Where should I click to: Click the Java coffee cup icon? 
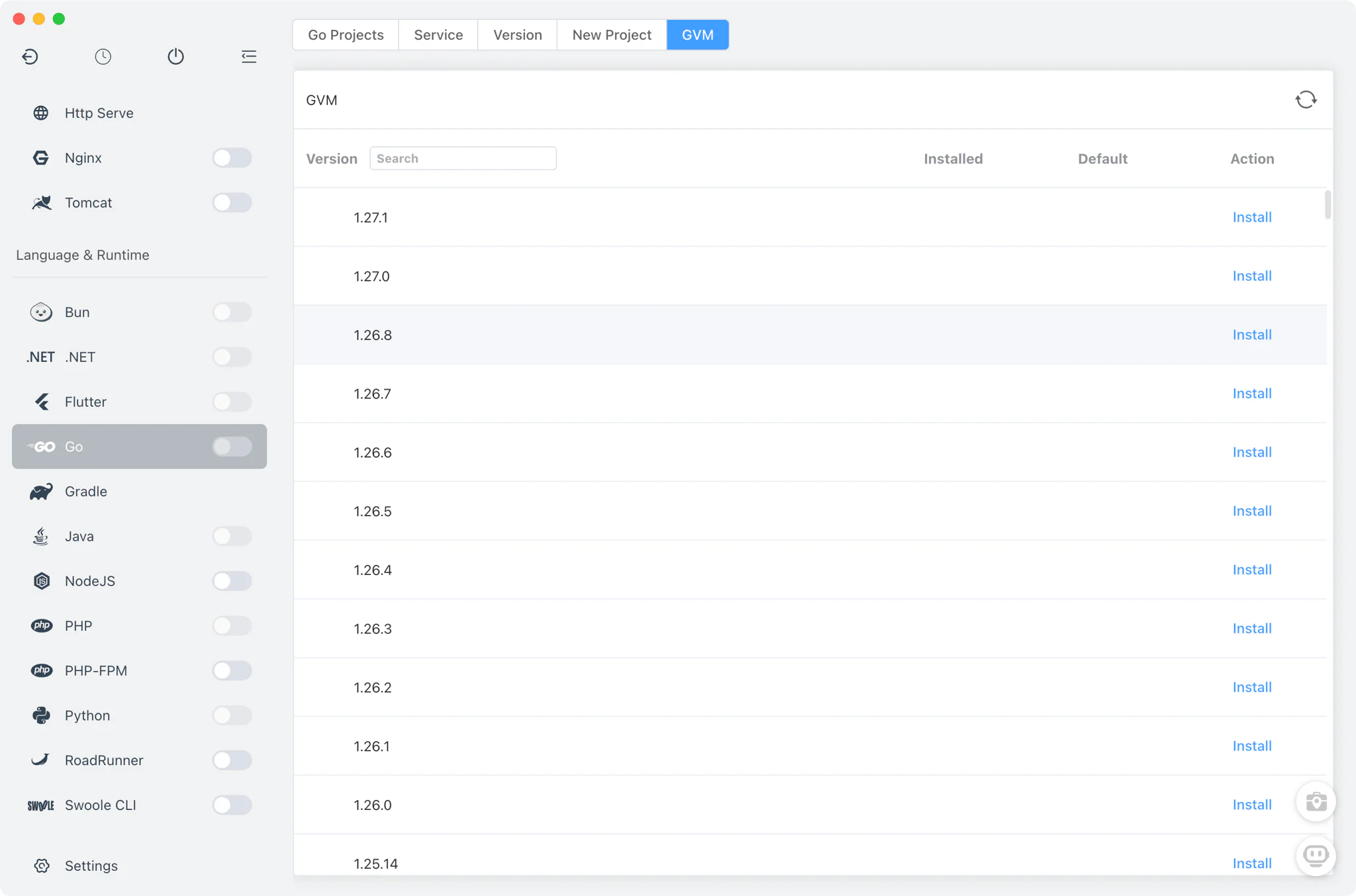click(41, 536)
